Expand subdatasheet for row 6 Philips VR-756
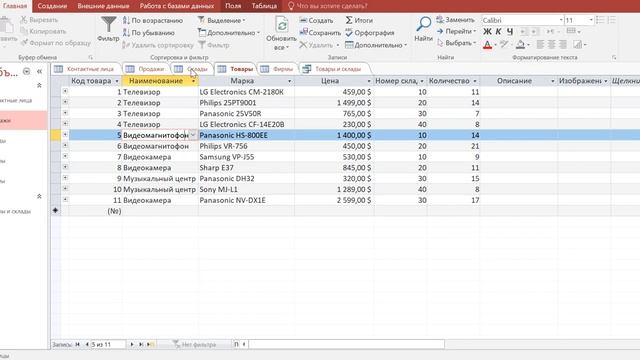The height and width of the screenshot is (360, 640). click(65, 145)
